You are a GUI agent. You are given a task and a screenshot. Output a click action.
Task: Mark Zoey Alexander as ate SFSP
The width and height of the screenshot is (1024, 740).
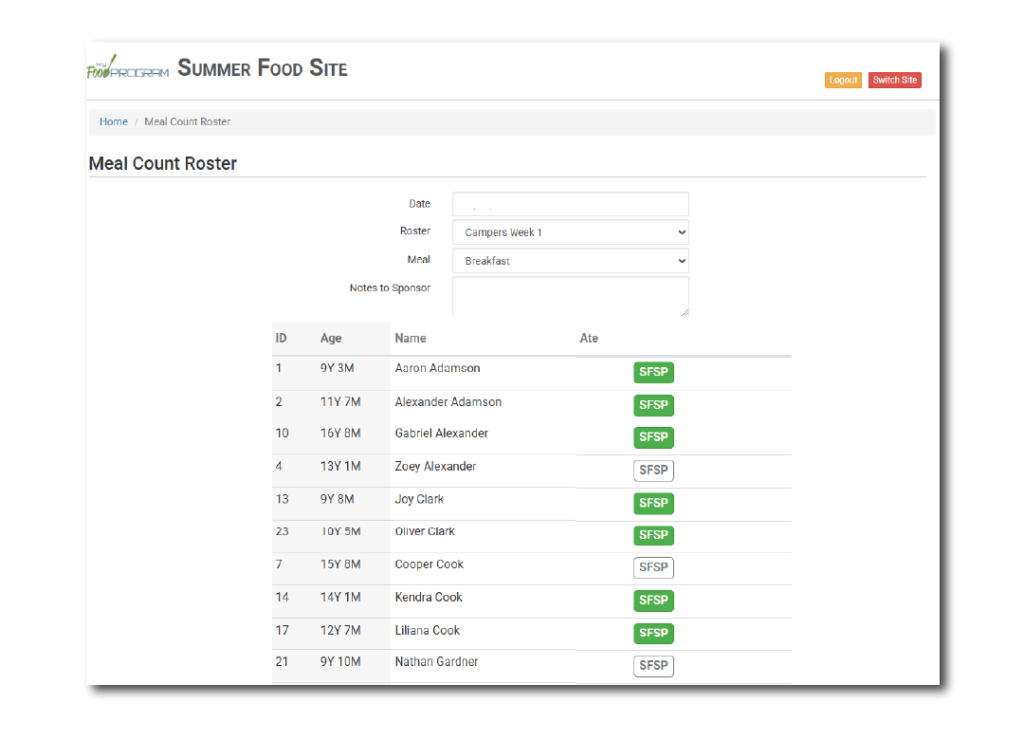pyautogui.click(x=653, y=470)
